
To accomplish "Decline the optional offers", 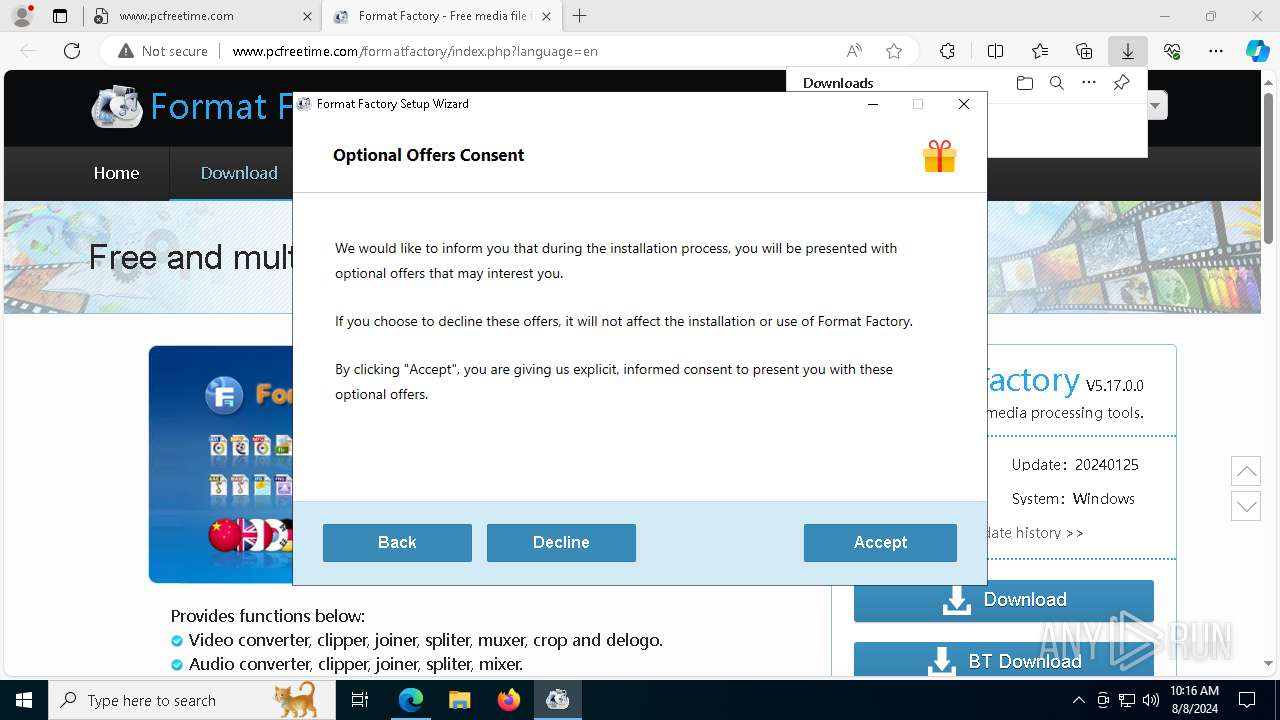I will pos(561,542).
